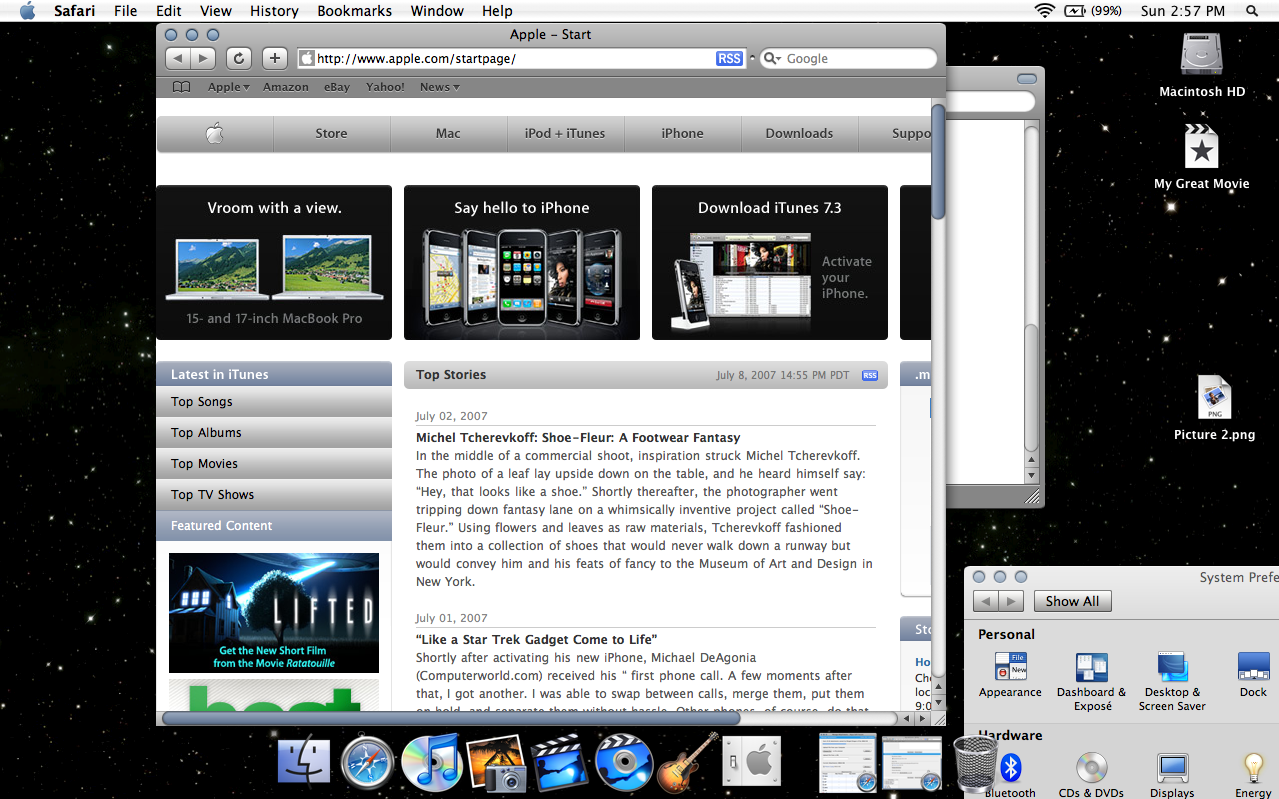Launch iMovie from the Dock

click(560, 764)
